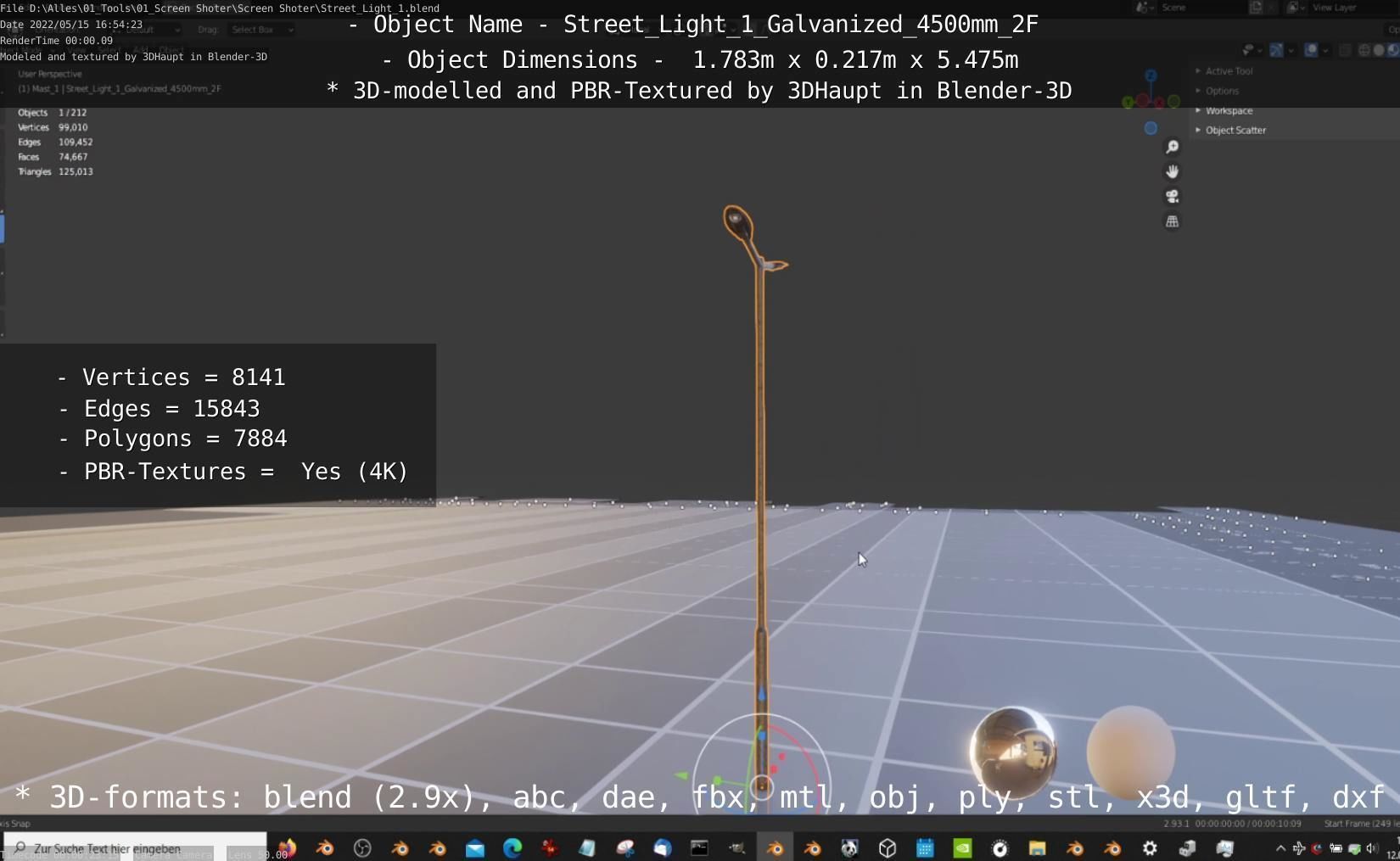Image resolution: width=1400 pixels, height=861 pixels.
Task: Open the View Layer browse icon
Action: pos(1296,8)
